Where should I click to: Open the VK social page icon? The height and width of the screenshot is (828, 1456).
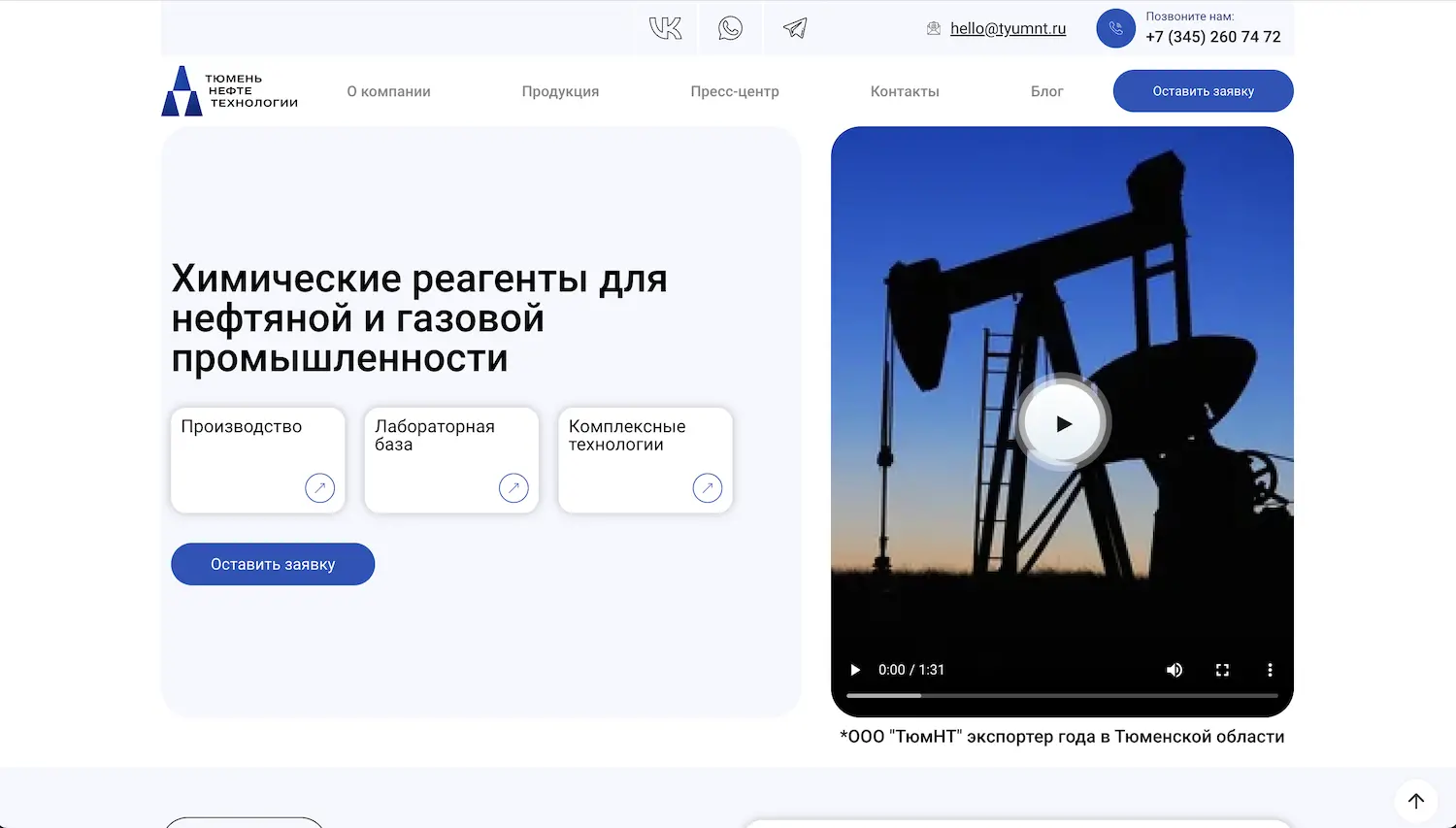click(665, 28)
